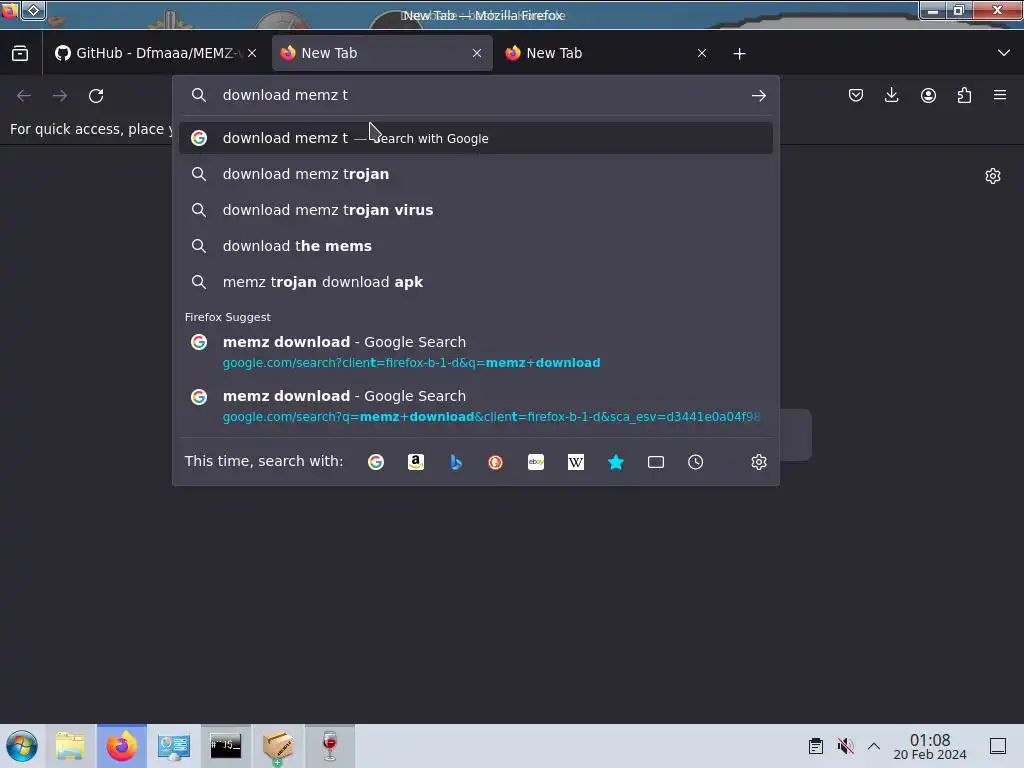Open memz download result with firefox-b-1-d&q URL
This screenshot has width=1024, height=768.
pyautogui.click(x=475, y=352)
